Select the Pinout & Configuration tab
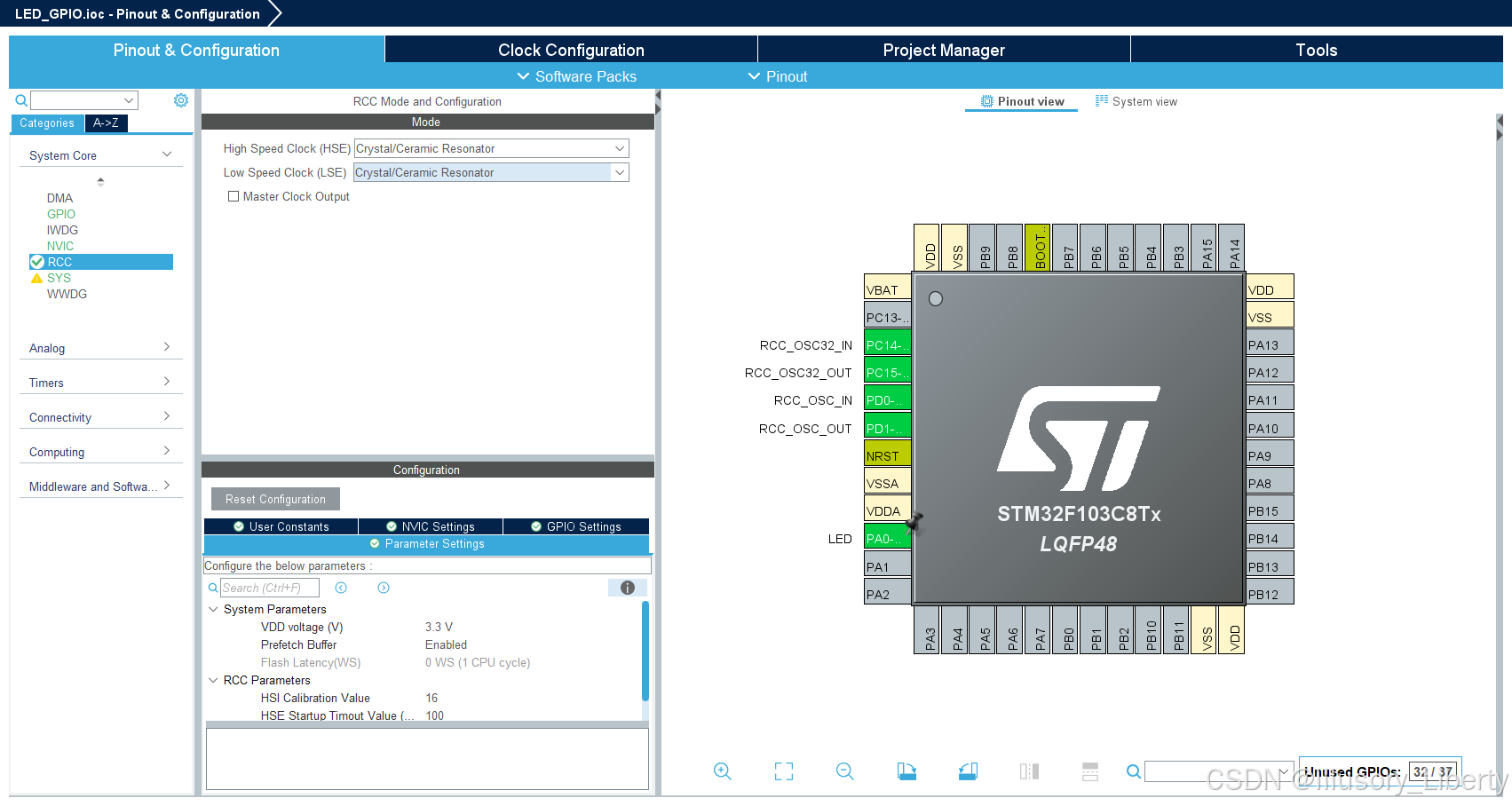This screenshot has height=806, width=1512. [196, 50]
